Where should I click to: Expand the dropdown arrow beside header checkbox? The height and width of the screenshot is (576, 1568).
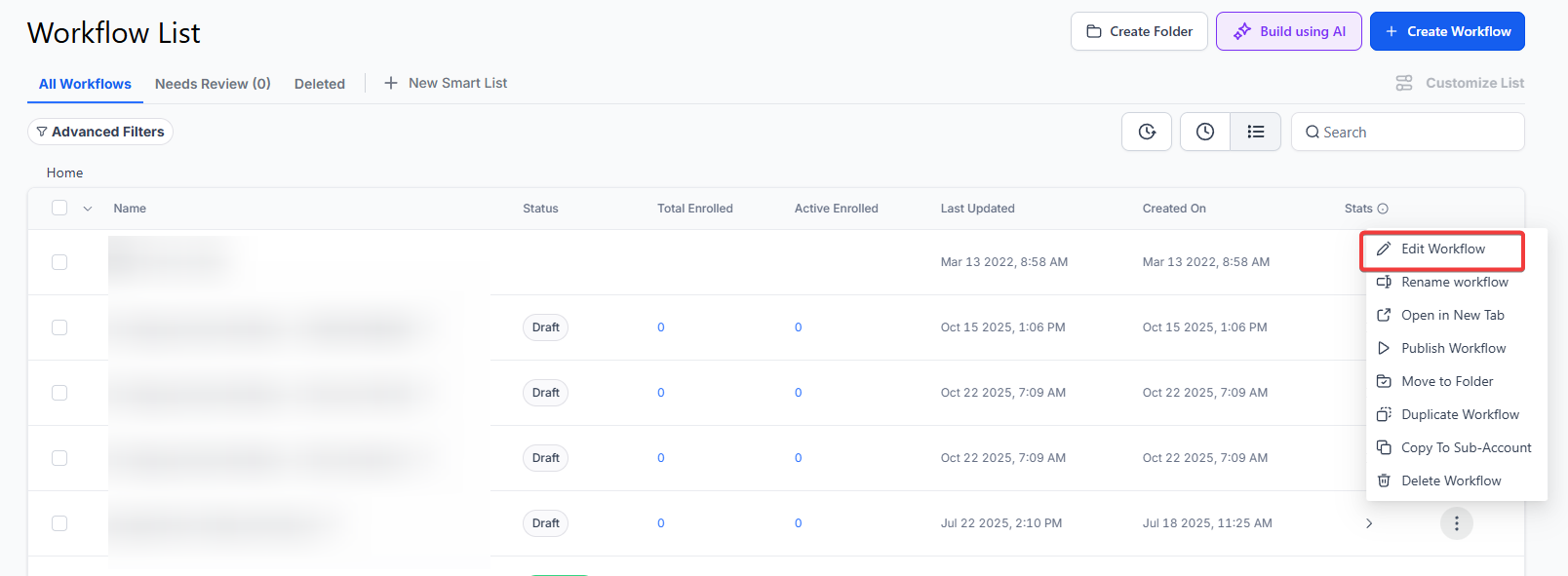88,209
